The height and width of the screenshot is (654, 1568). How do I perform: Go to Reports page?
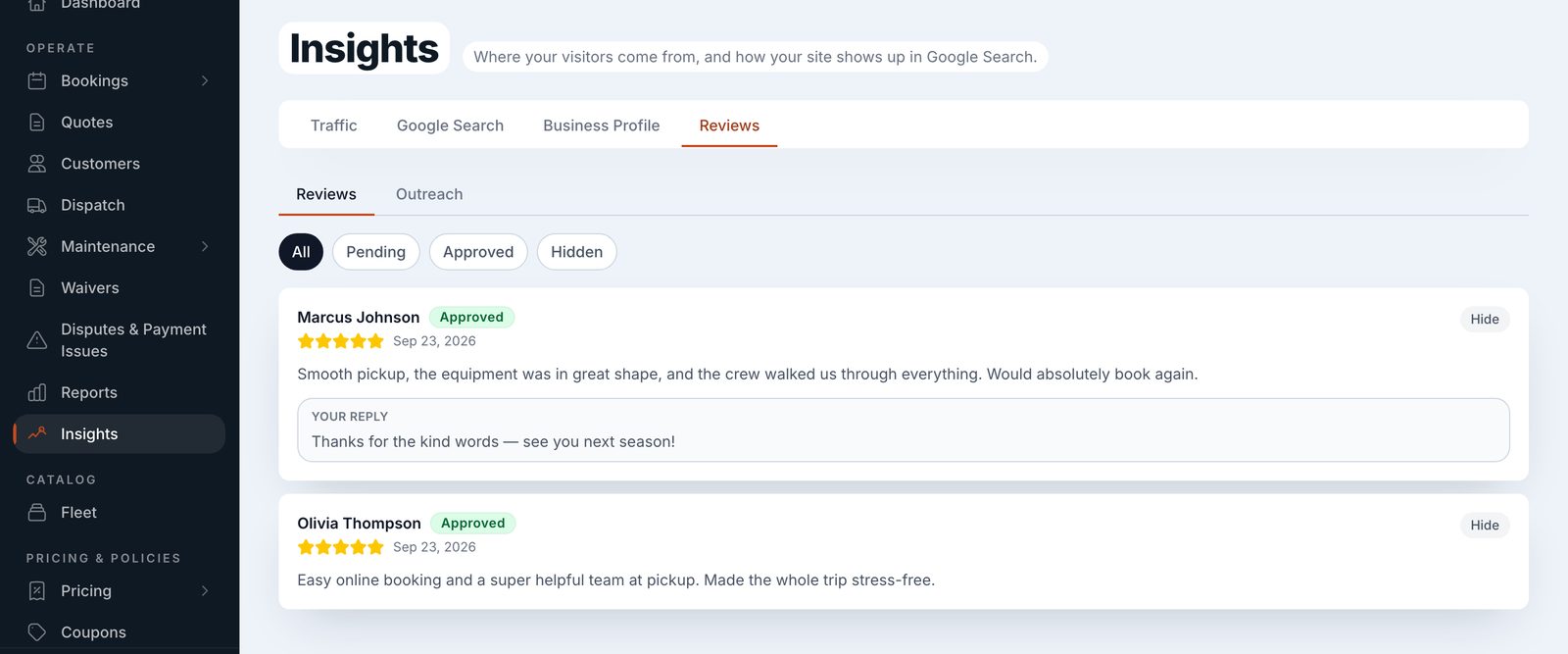[x=120, y=392]
